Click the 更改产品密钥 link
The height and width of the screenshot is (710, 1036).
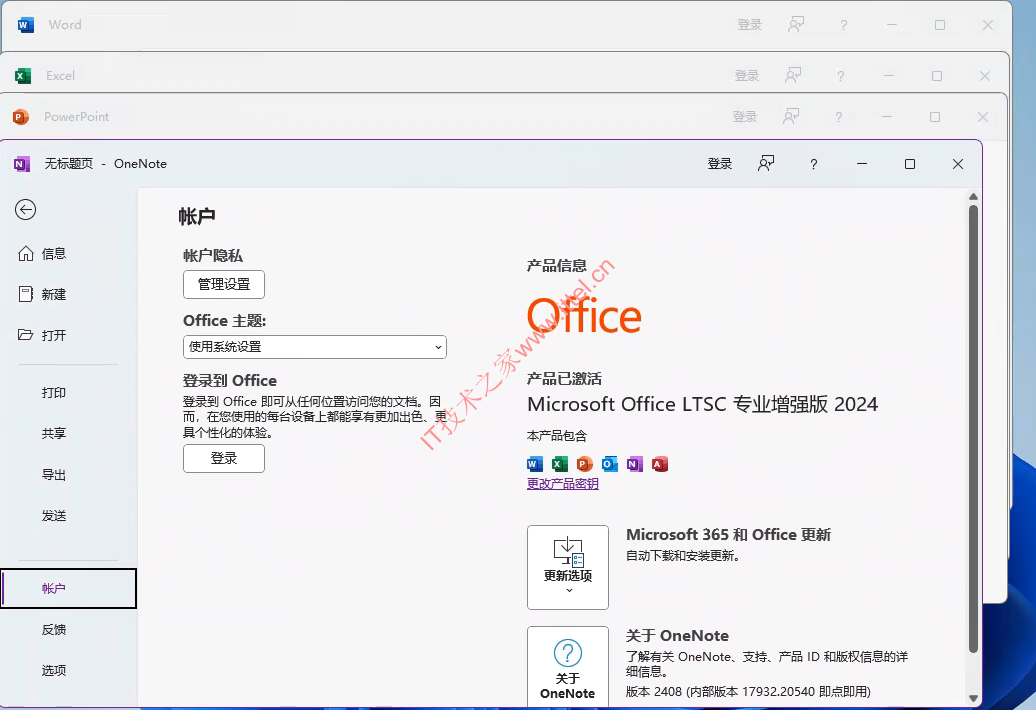pos(563,484)
